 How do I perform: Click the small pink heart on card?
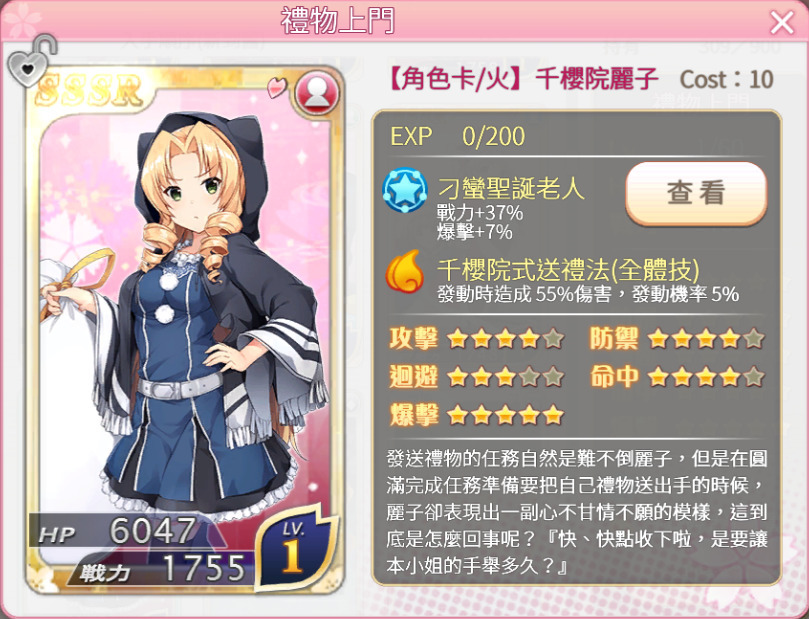point(278,87)
